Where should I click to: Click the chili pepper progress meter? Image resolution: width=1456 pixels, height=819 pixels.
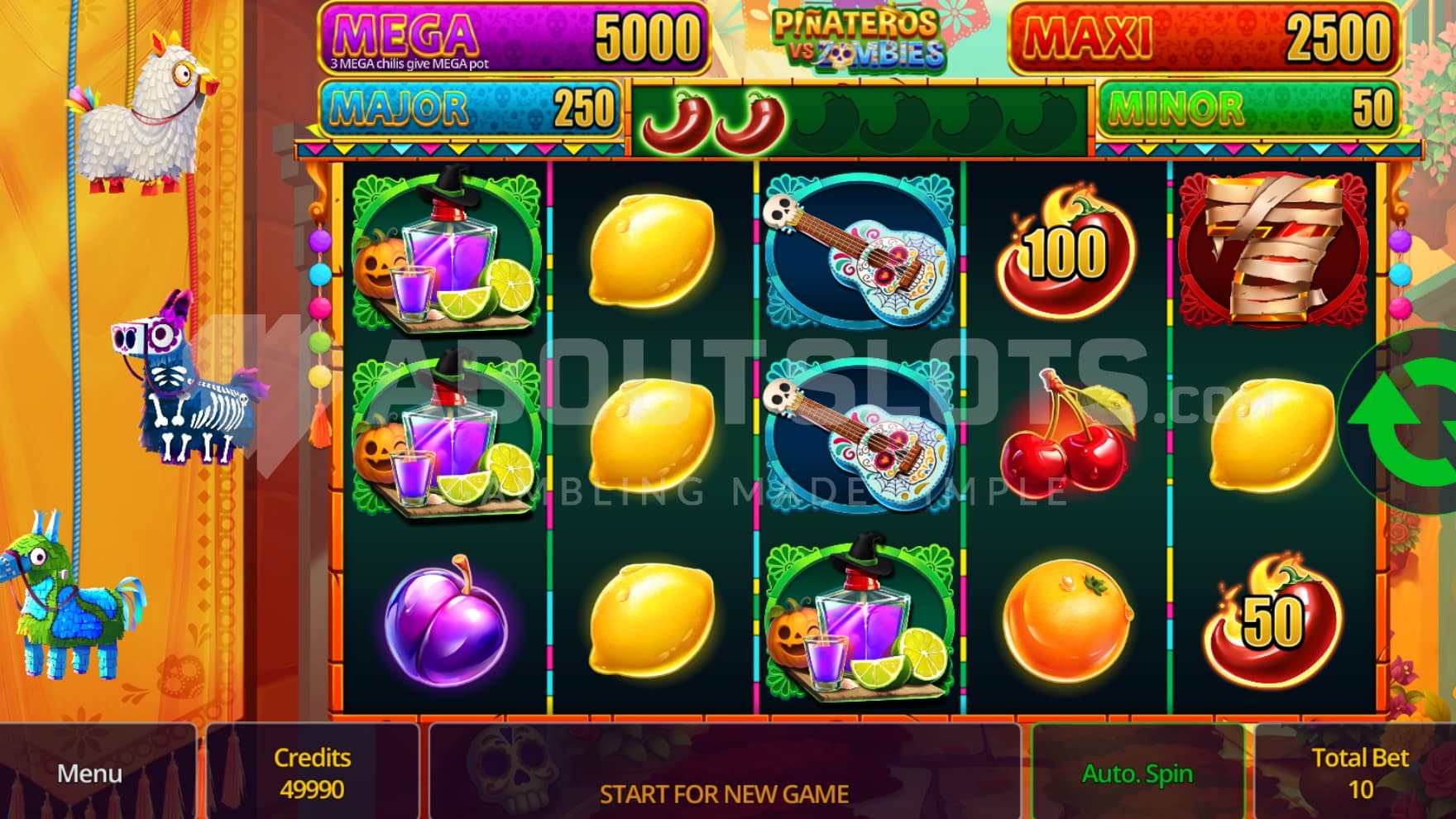[x=860, y=119]
